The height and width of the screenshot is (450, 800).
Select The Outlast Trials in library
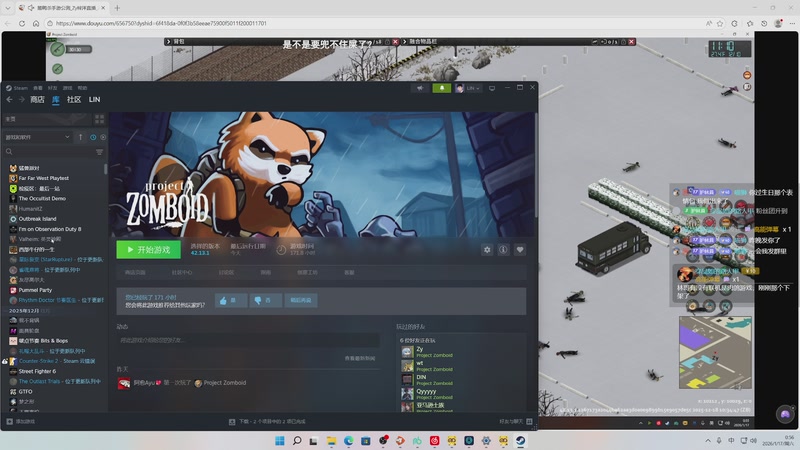tap(55, 381)
